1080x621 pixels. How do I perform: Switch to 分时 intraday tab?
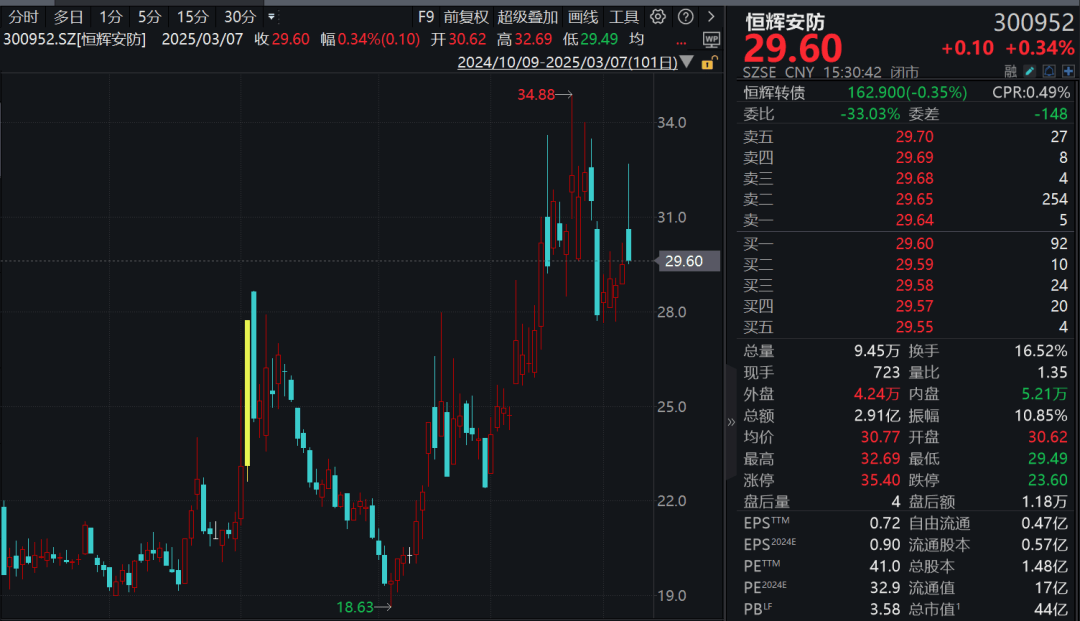click(x=23, y=17)
